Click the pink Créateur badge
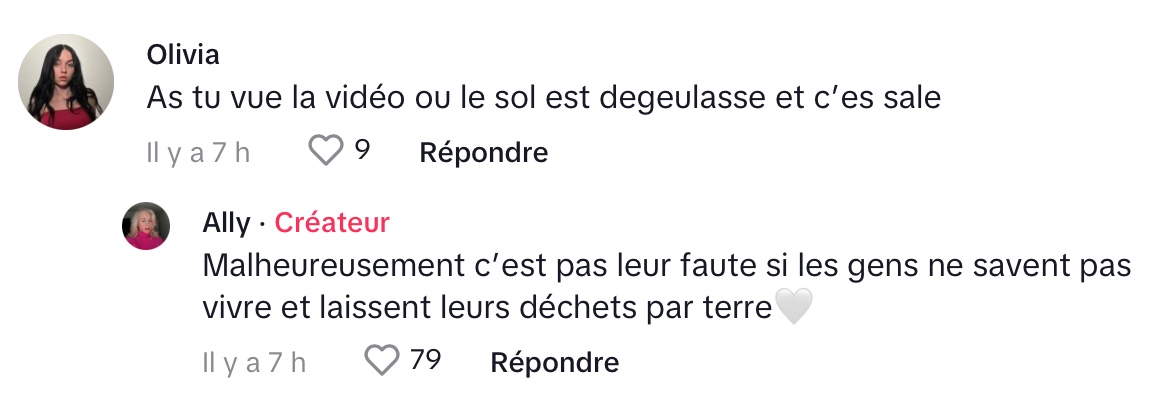This screenshot has height=406, width=1162. (x=332, y=222)
